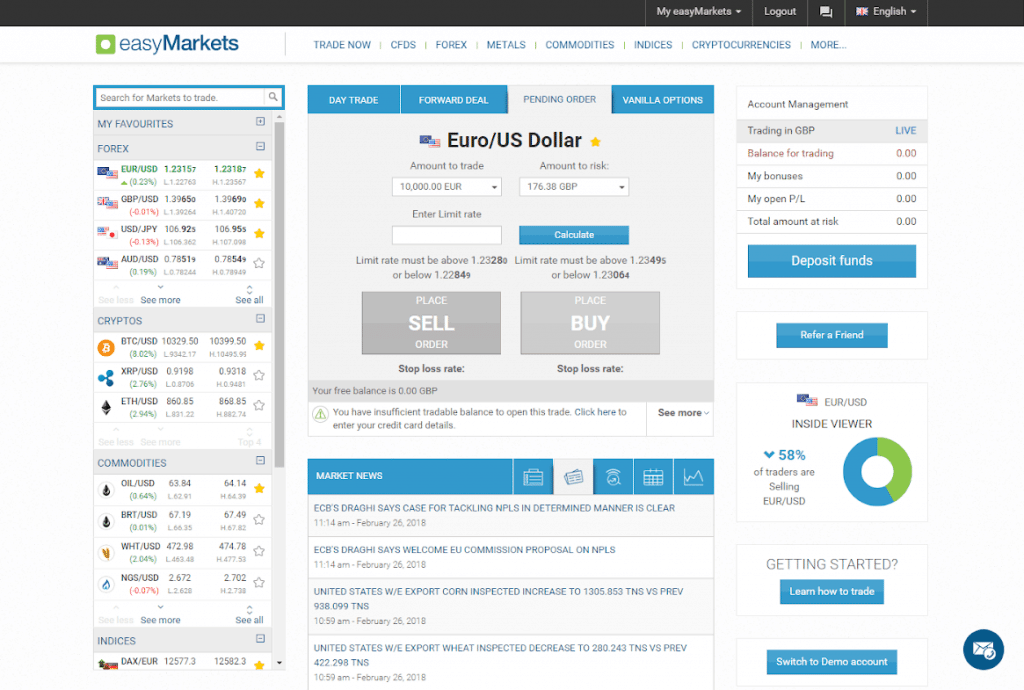
Task: Open the trading signals icon in Market News
Action: (613, 477)
